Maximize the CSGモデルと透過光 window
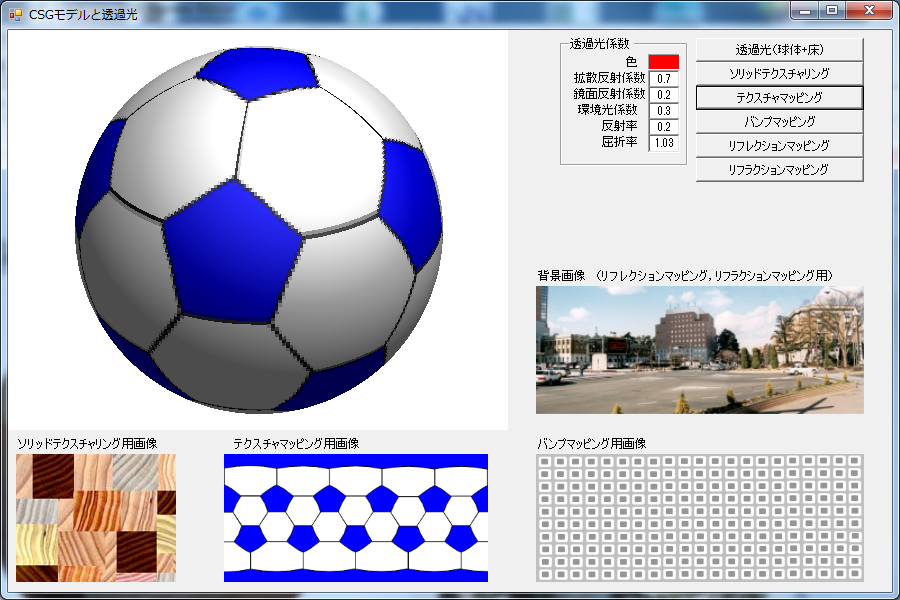 pyautogui.click(x=832, y=11)
